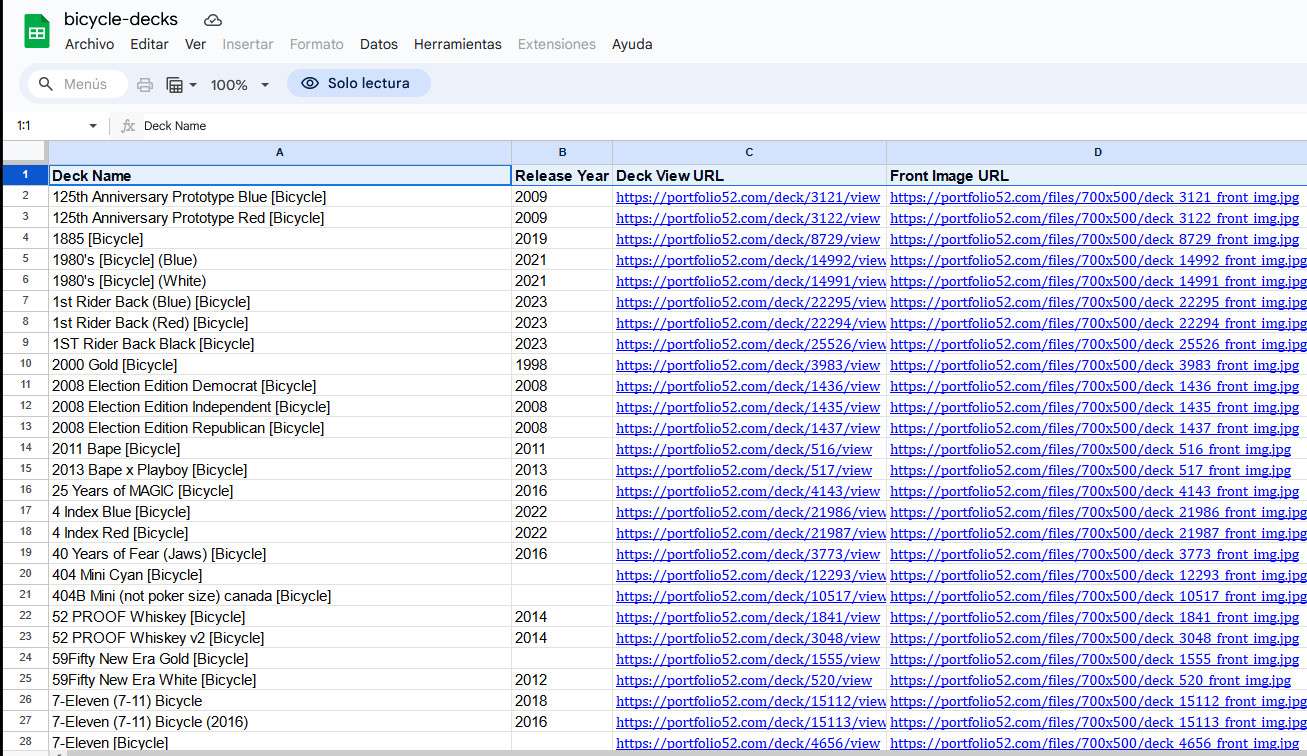Open the Ver menu

(x=196, y=44)
